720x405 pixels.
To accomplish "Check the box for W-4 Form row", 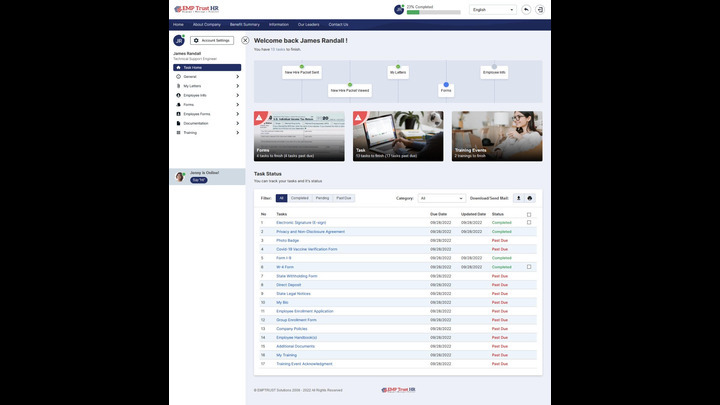I will pos(529,267).
